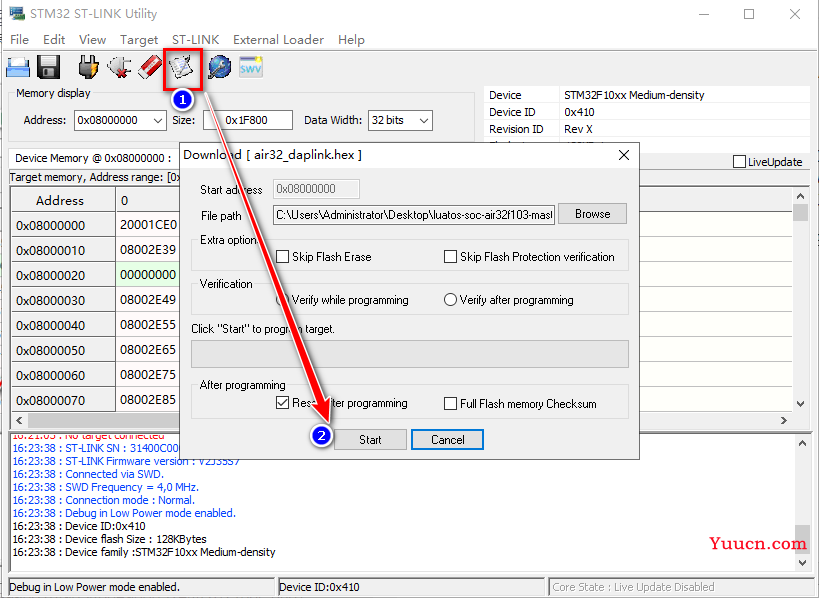
Task: Open SWV viewer icon
Action: [251, 68]
